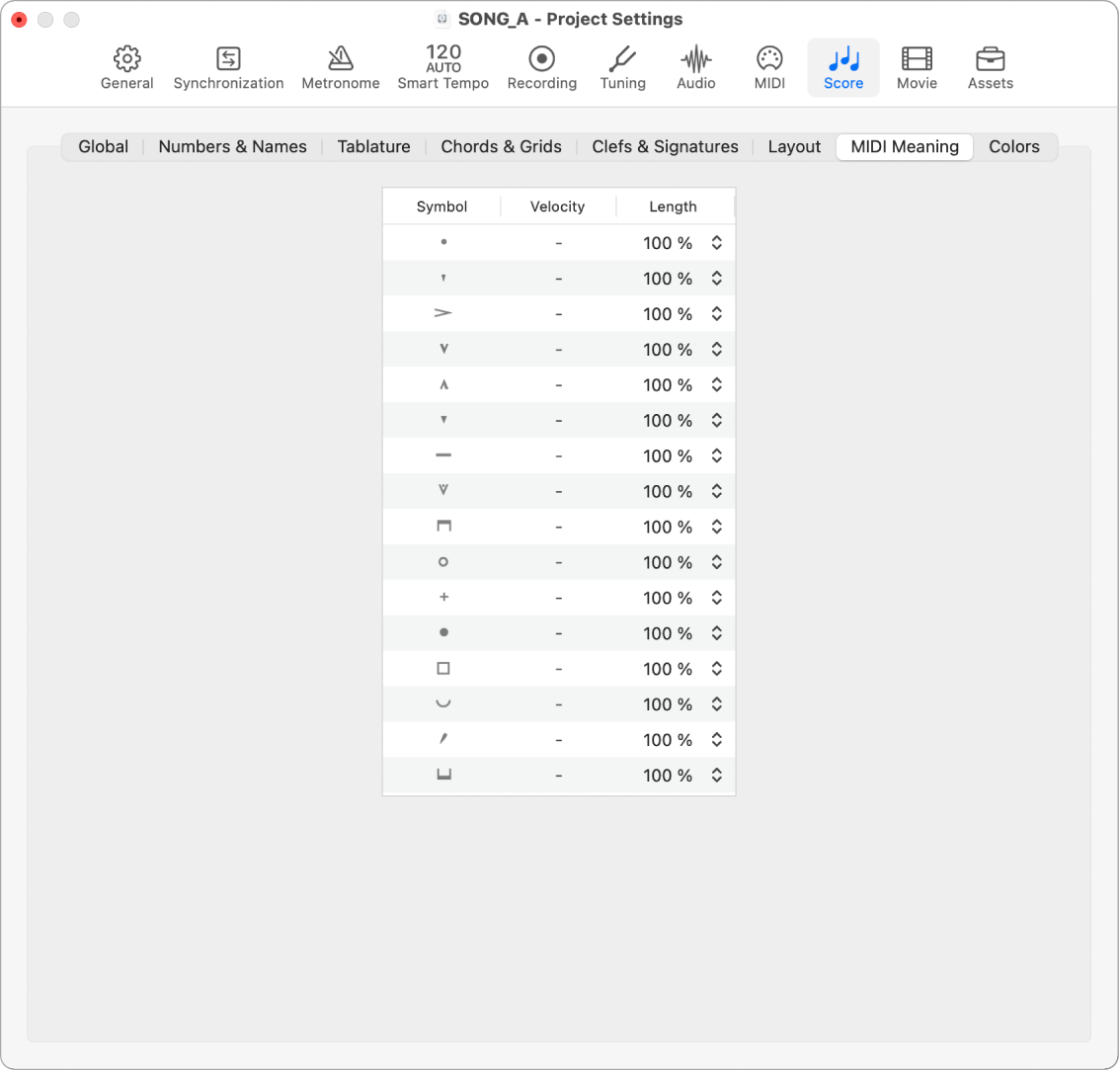Adjust Length stepper for curved arc row

click(x=716, y=703)
